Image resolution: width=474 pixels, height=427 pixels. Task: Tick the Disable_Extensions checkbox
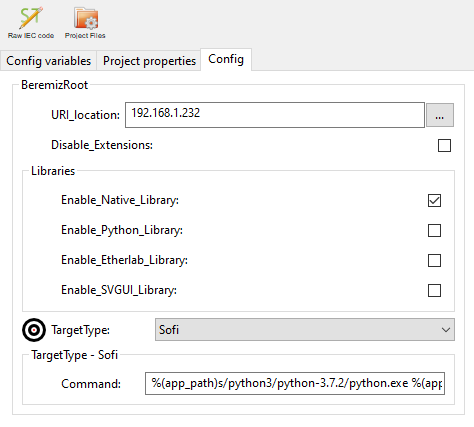click(x=444, y=145)
